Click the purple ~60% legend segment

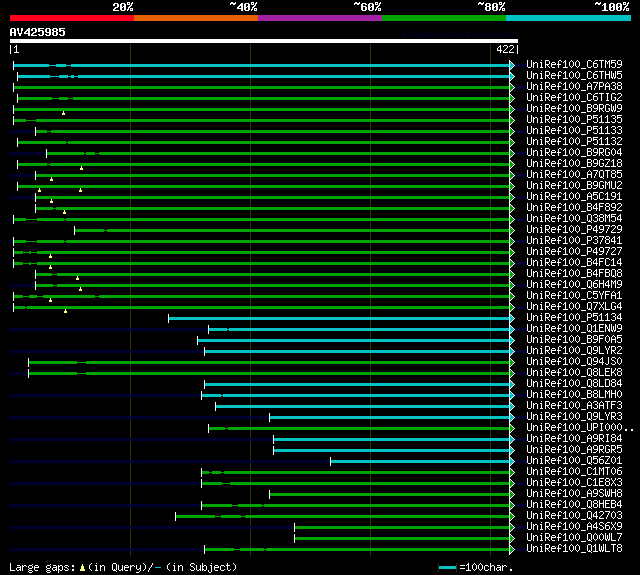(319, 17)
